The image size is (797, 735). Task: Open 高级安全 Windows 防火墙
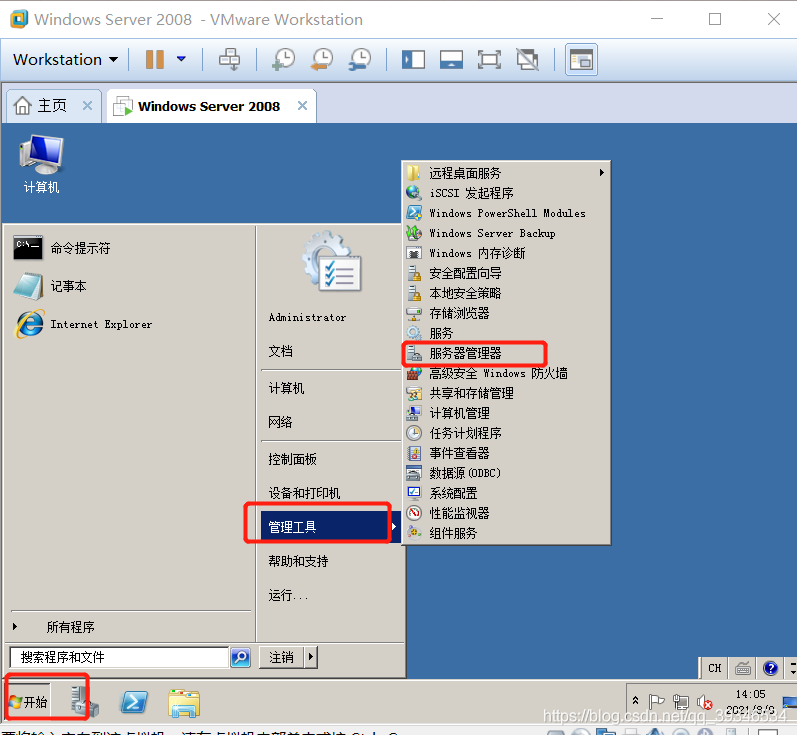[506, 373]
